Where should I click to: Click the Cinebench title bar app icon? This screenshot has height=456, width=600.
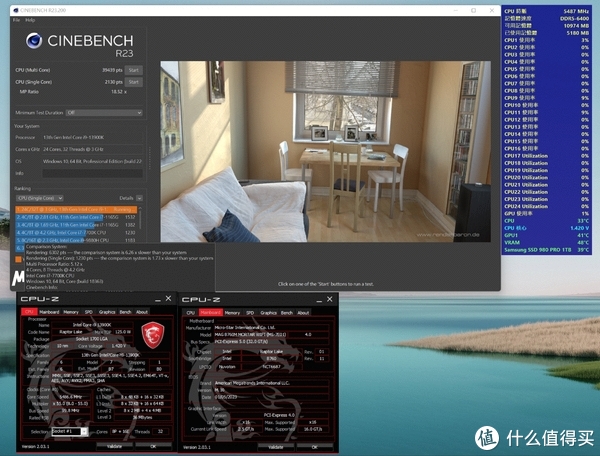coord(16,10)
